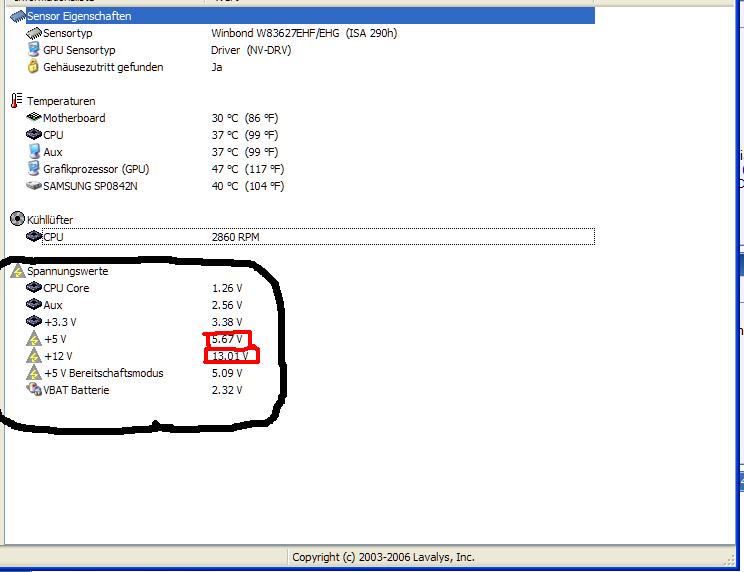744x572 pixels.
Task: Click the monitor icon beside GPU Sensortyp
Action: tap(34, 50)
